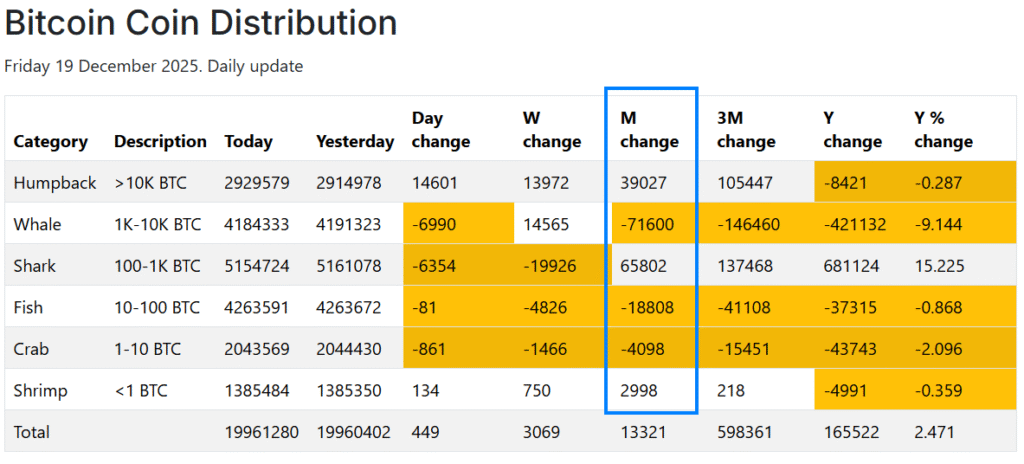Select the Category column header
This screenshot has height=464, width=1024.
[x=50, y=141]
